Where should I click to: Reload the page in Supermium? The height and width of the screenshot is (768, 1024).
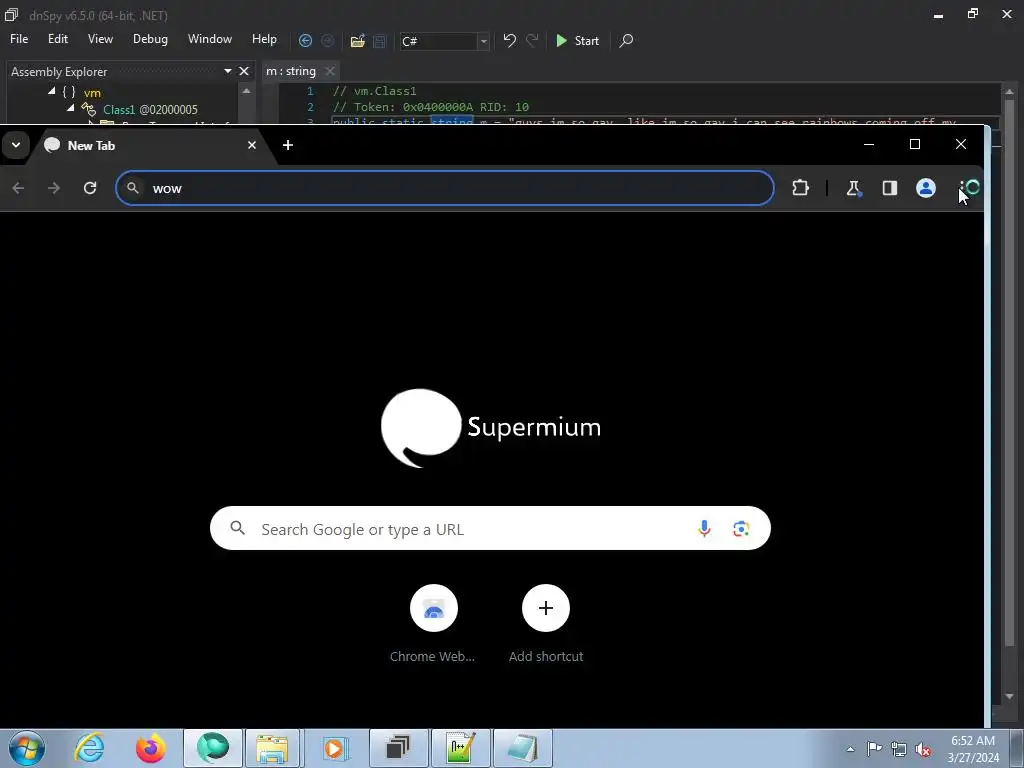[90, 188]
